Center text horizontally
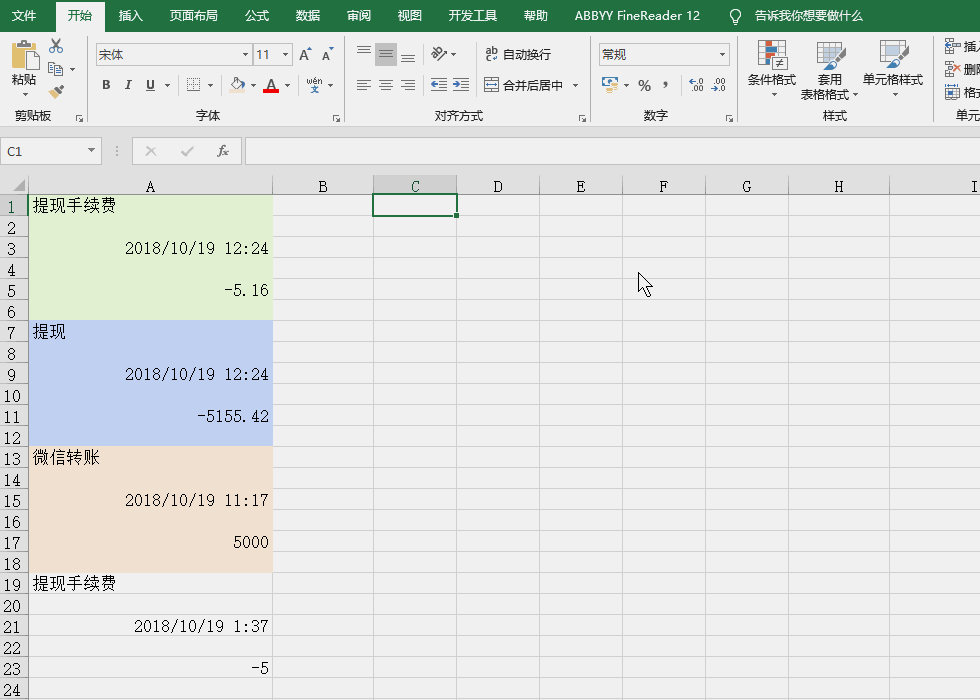Viewport: 980px width, 700px height. 386,85
